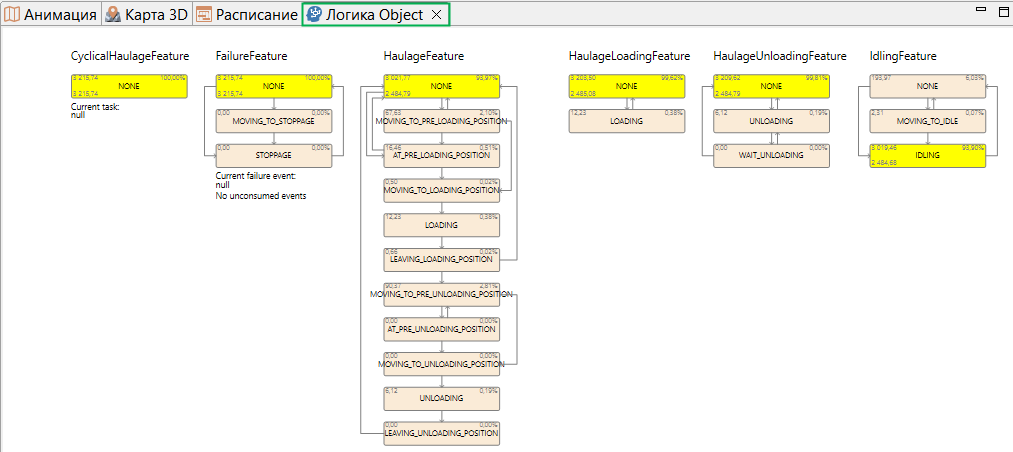Image resolution: width=1013 pixels, height=452 pixels.
Task: Select NONE state under IdlingFeature
Action: tap(928, 86)
